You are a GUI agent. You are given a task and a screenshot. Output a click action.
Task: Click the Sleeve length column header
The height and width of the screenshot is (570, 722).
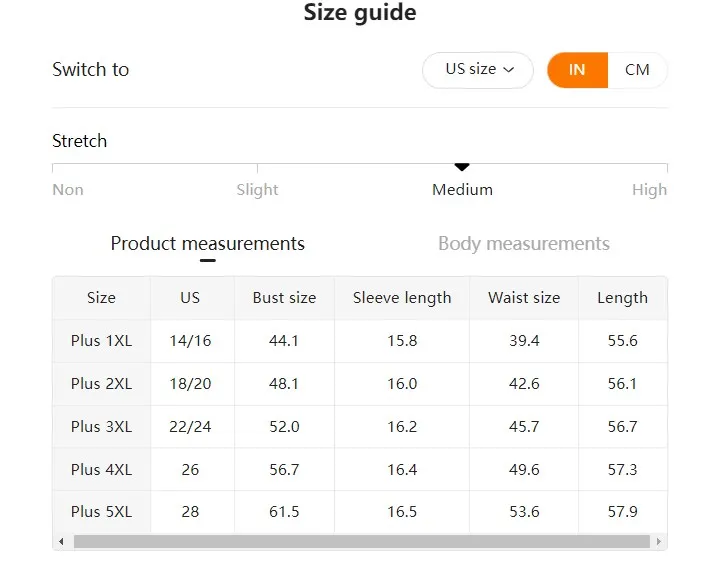click(x=402, y=298)
